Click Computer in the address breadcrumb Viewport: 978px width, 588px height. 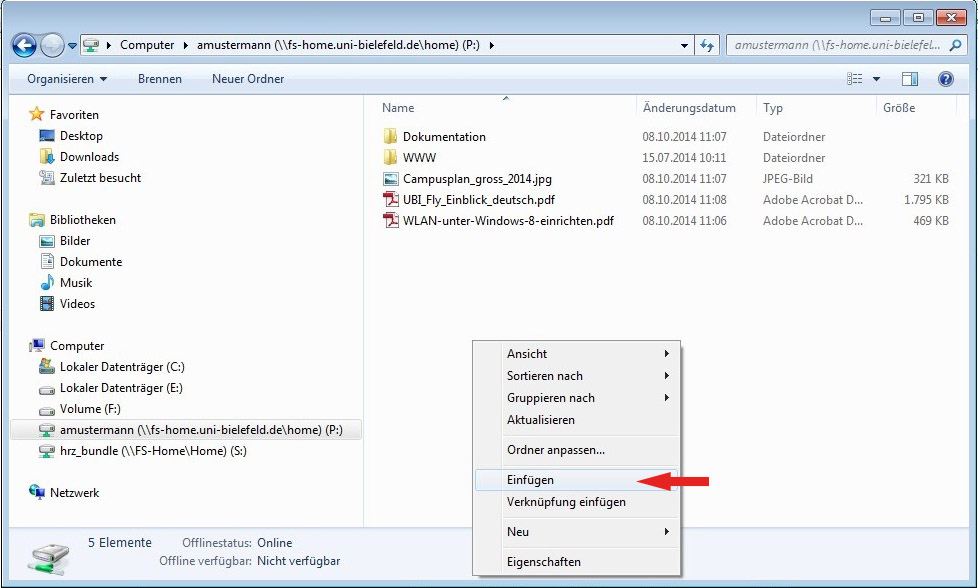147,45
